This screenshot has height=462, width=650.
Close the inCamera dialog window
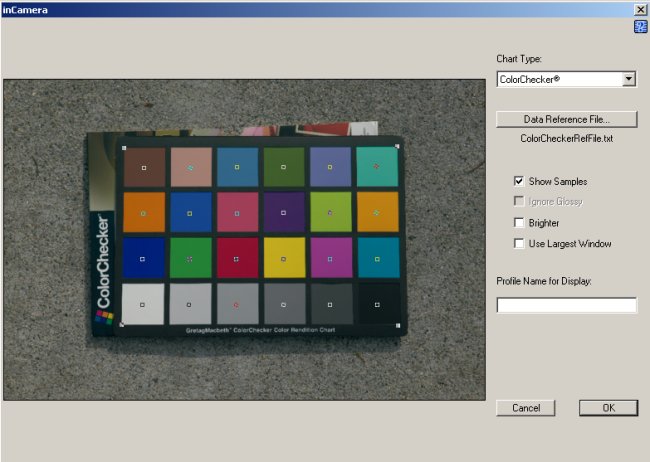pyautogui.click(x=640, y=10)
